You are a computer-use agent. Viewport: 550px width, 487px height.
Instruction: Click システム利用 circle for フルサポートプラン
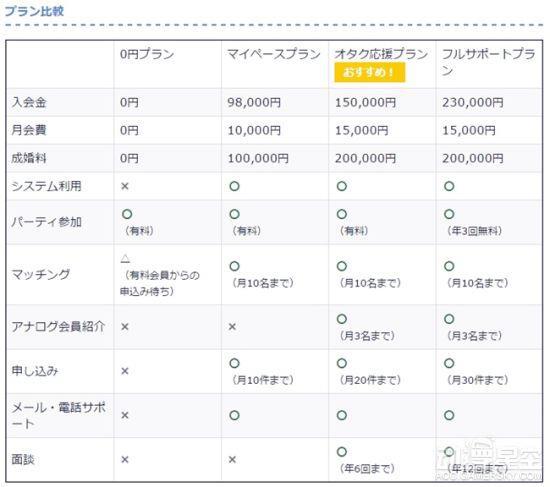(449, 186)
